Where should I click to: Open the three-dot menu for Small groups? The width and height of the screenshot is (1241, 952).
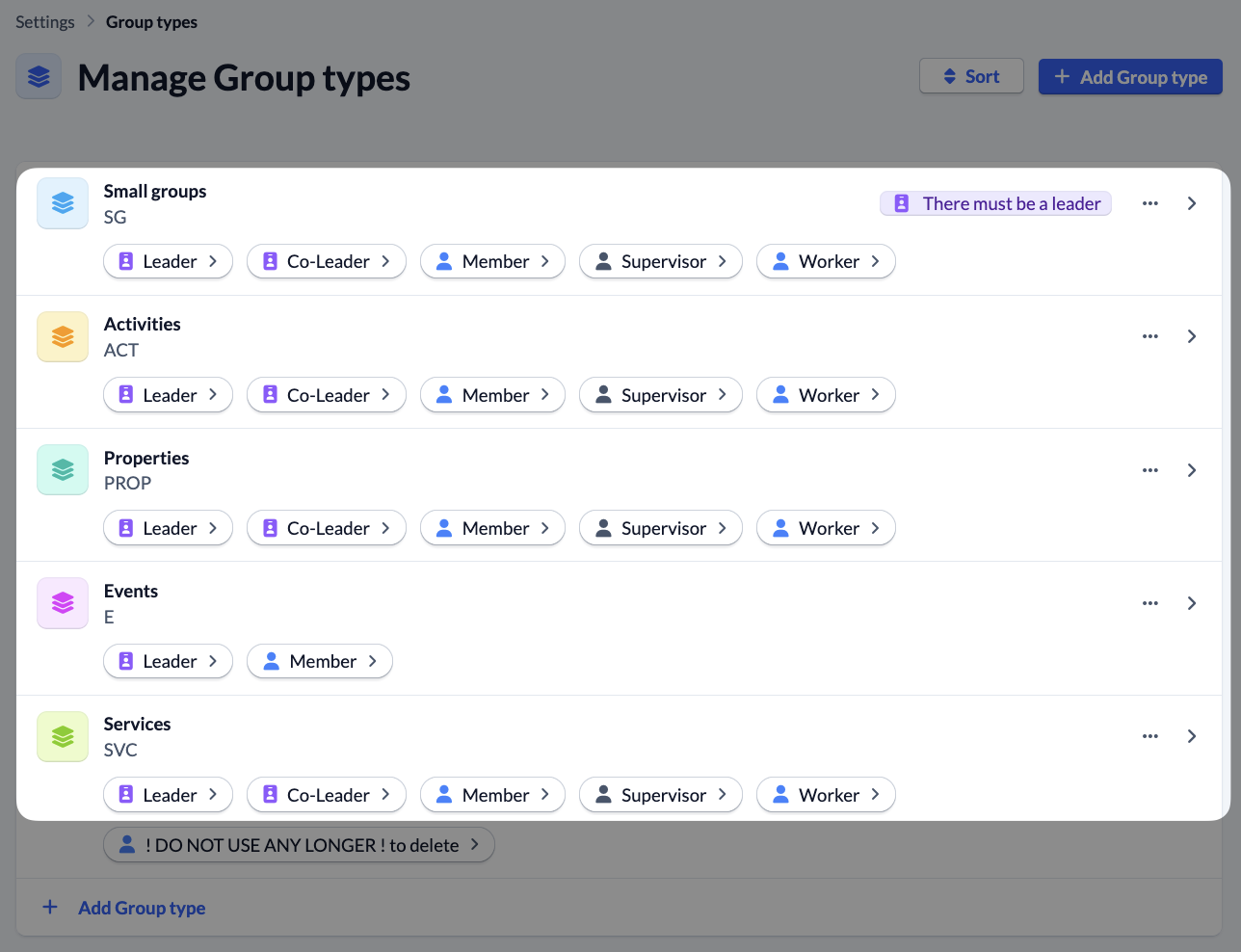pos(1149,203)
